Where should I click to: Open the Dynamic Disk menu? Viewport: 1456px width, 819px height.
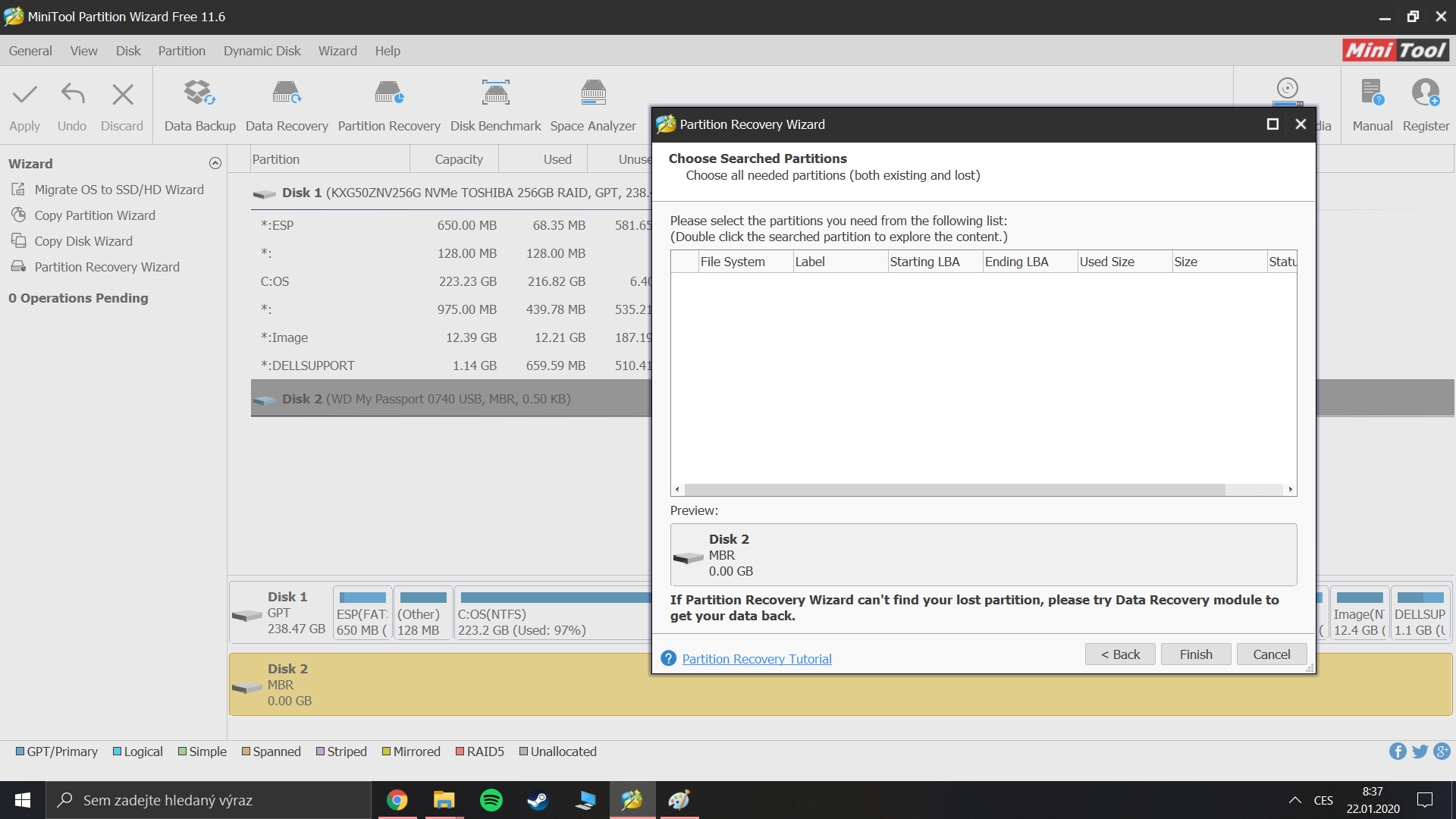(x=262, y=51)
